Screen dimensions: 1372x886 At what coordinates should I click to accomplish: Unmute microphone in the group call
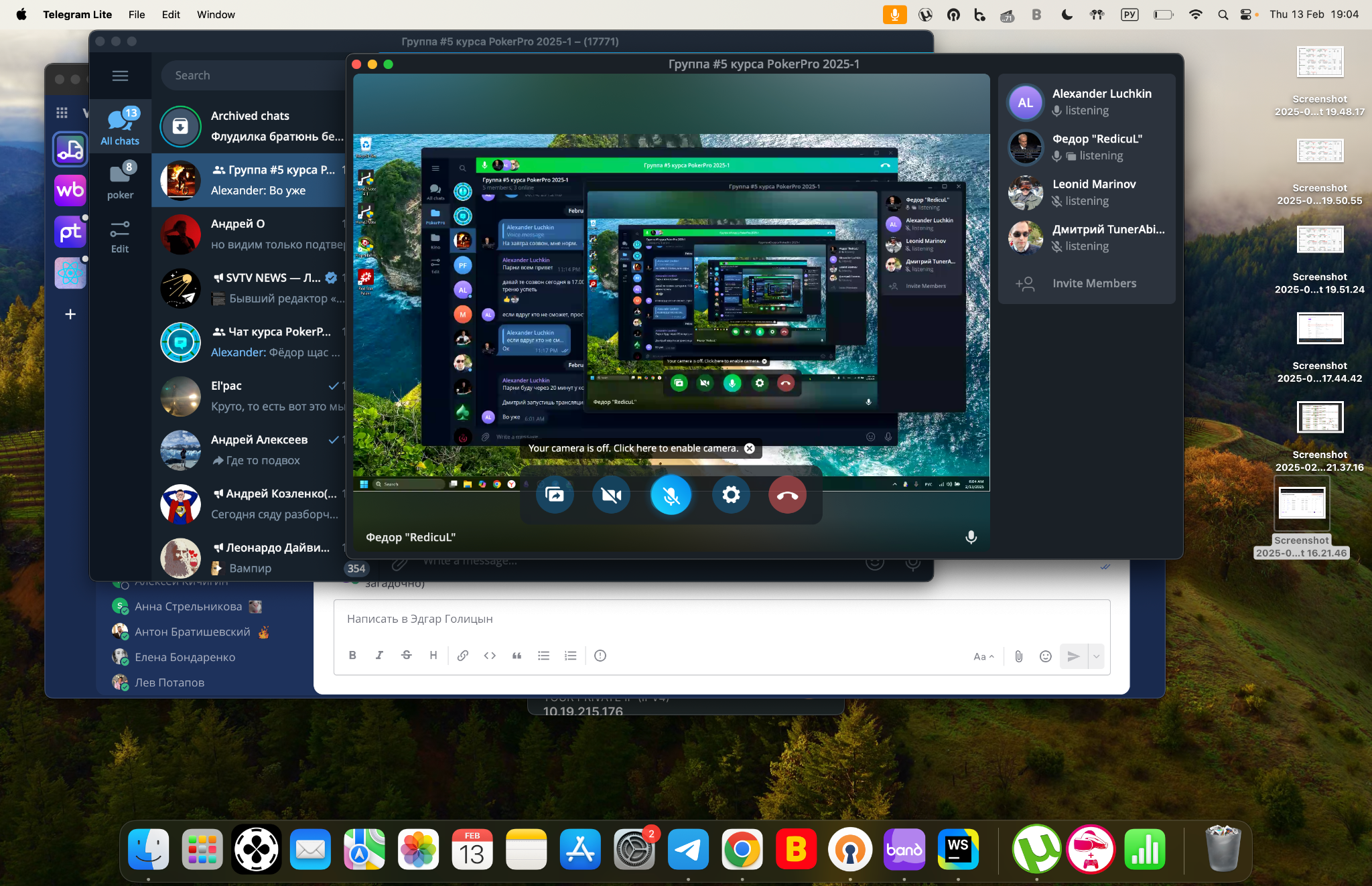pos(671,495)
